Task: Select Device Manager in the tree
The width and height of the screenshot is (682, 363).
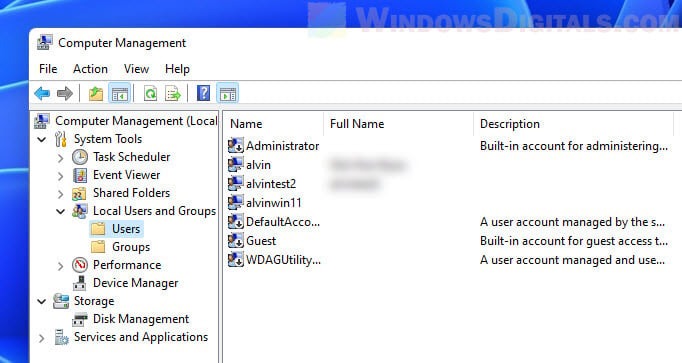Action: coord(136,283)
